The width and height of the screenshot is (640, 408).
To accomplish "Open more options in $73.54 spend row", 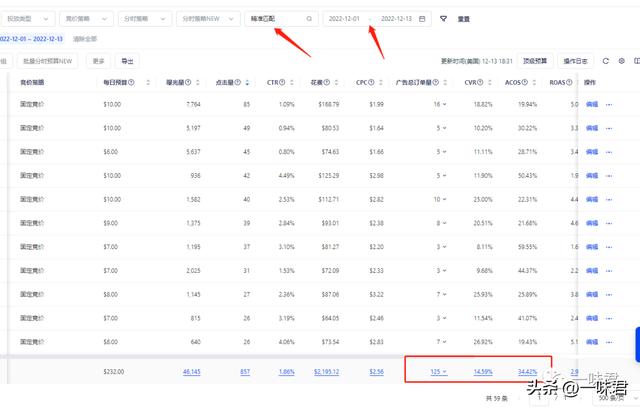I will tap(609, 342).
